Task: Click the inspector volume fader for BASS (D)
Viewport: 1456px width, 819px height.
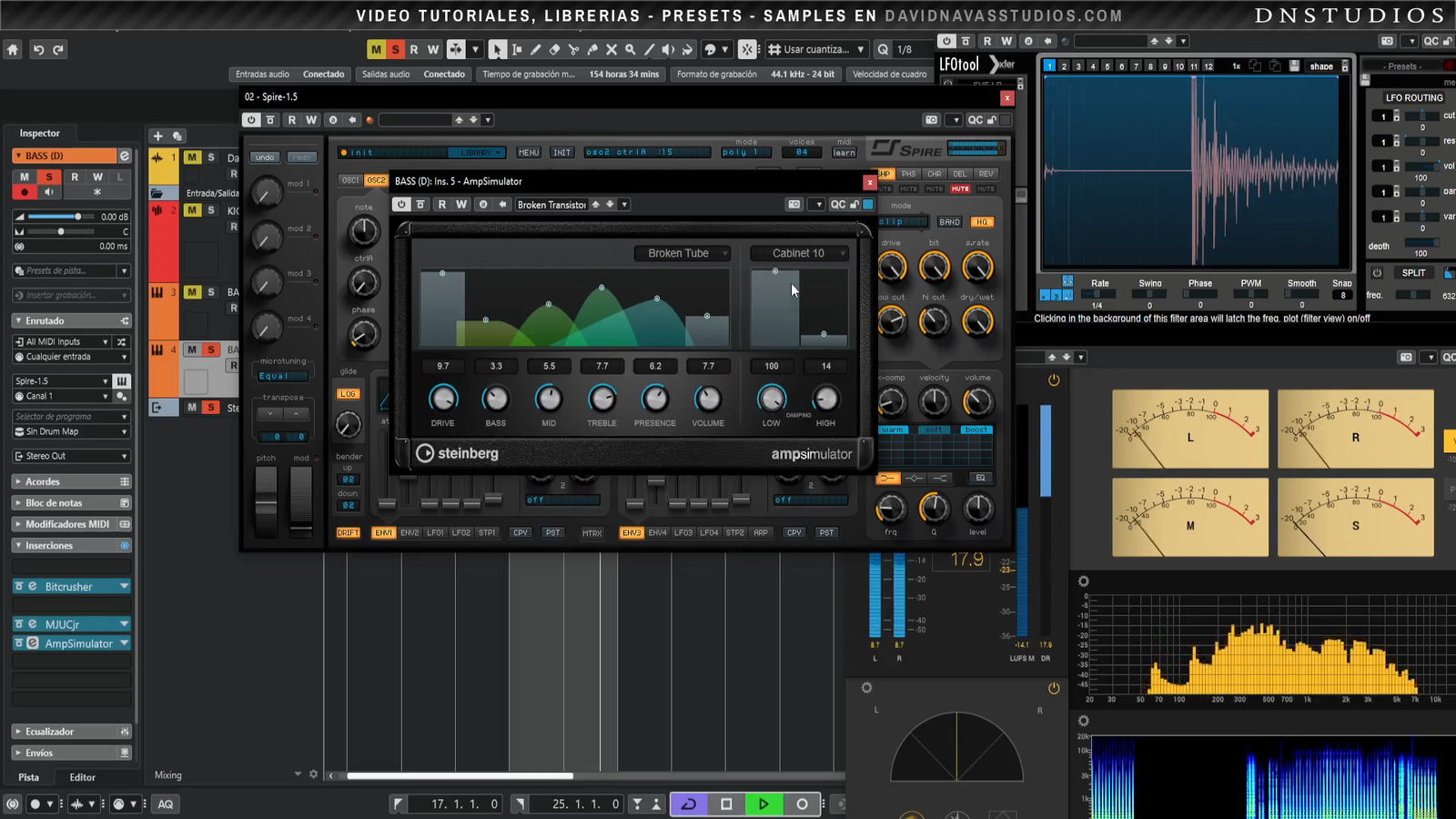Action: 77,217
